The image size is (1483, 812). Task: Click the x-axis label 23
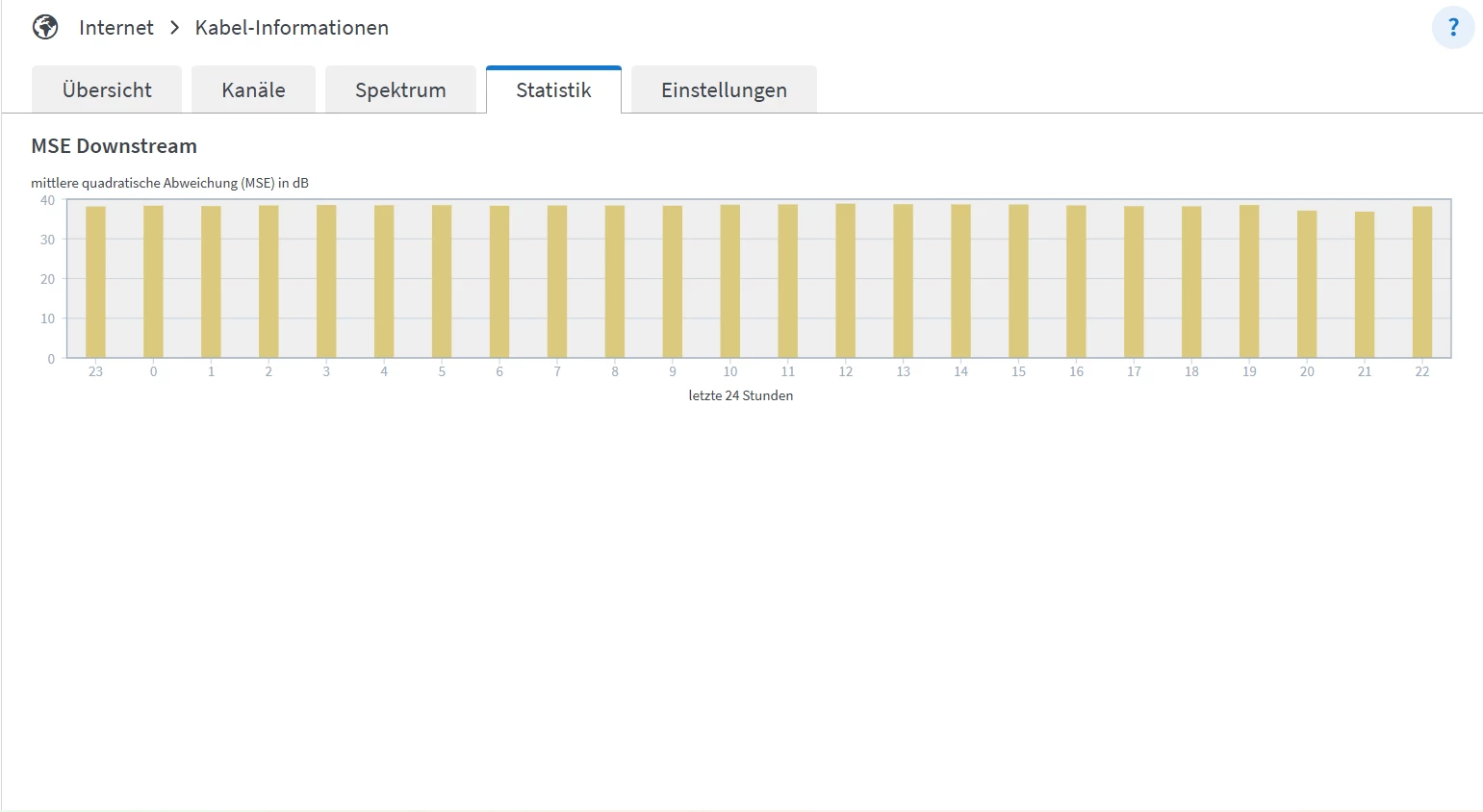point(95,371)
